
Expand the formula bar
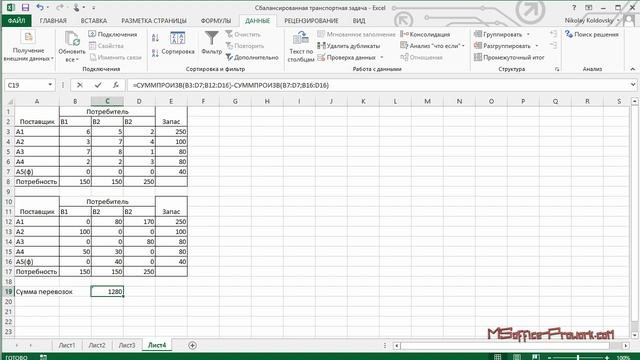pyautogui.click(x=633, y=85)
